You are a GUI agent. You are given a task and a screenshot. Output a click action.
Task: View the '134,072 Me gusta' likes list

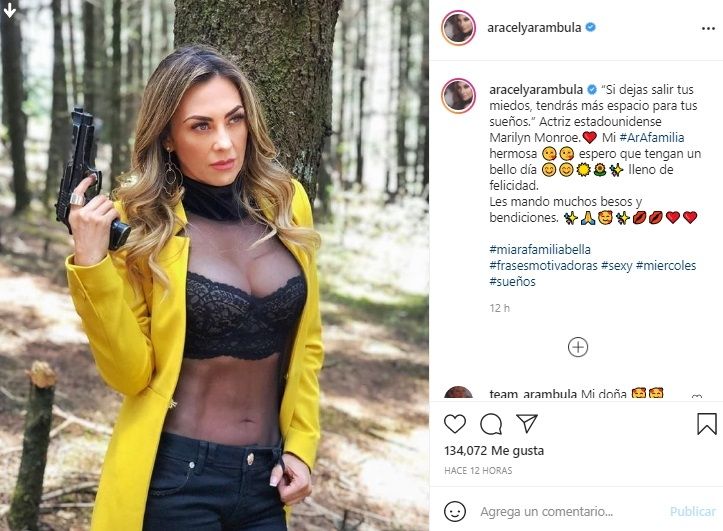click(494, 450)
